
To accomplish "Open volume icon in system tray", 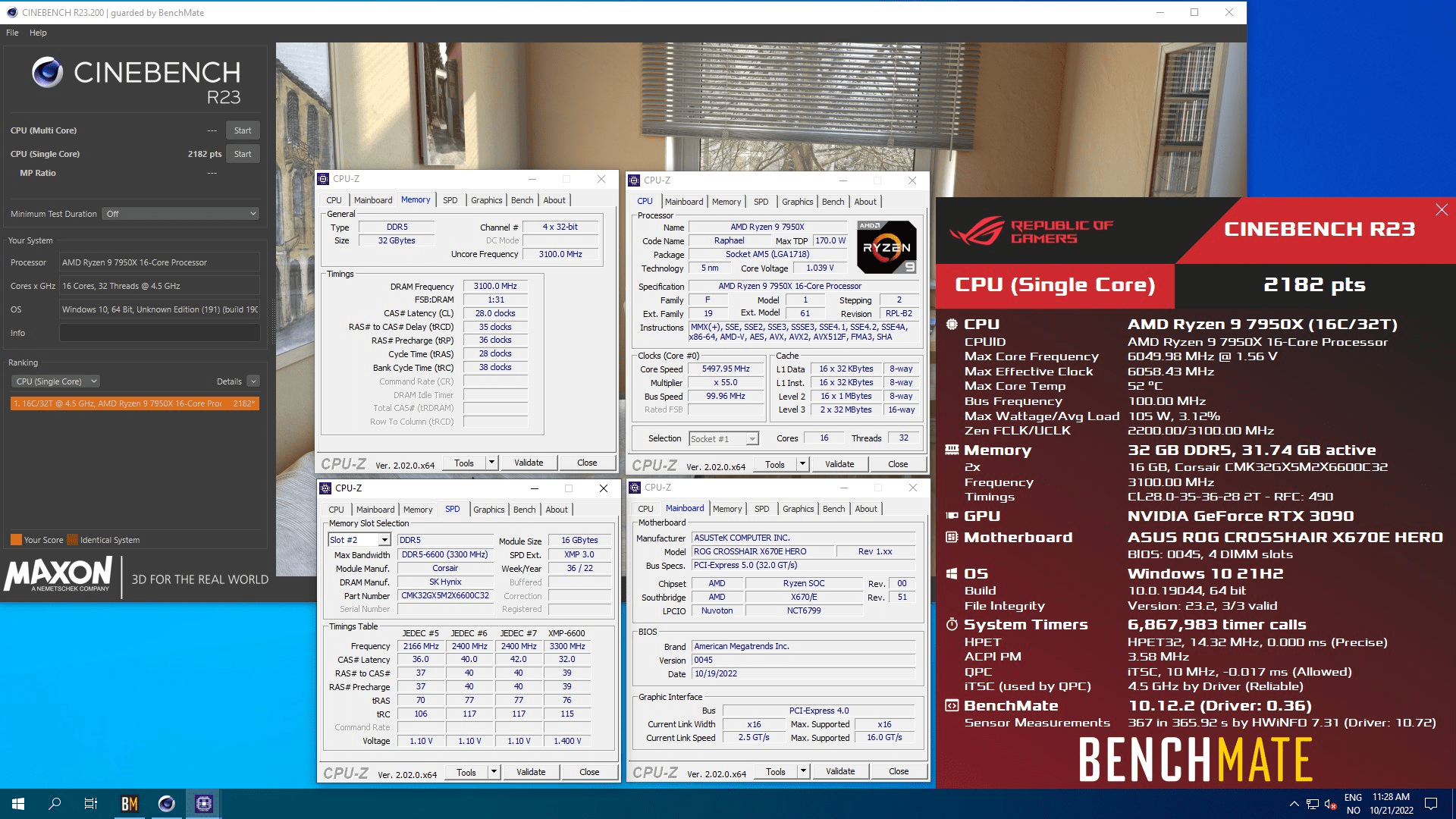I will pos(1330,804).
